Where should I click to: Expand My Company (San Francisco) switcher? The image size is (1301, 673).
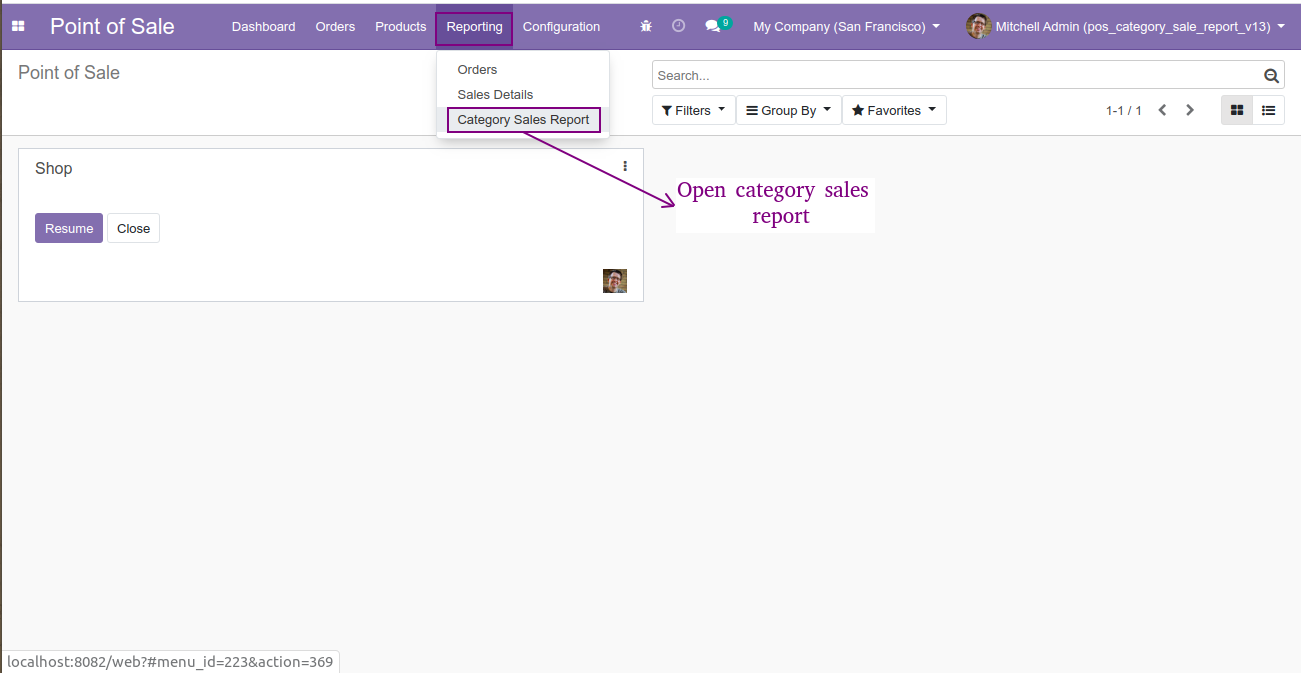(x=846, y=26)
